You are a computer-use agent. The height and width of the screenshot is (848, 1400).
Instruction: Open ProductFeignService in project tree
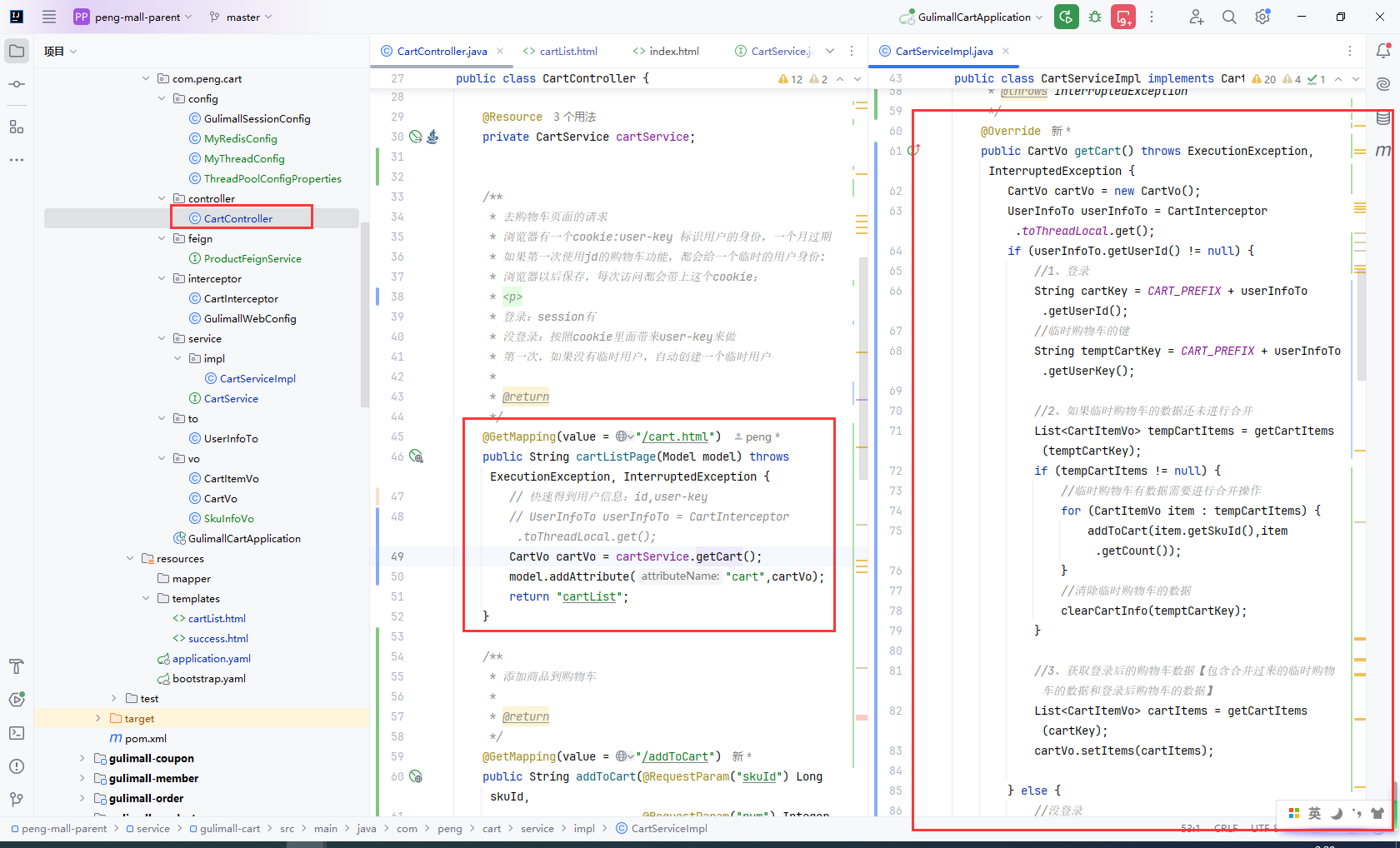point(252,258)
